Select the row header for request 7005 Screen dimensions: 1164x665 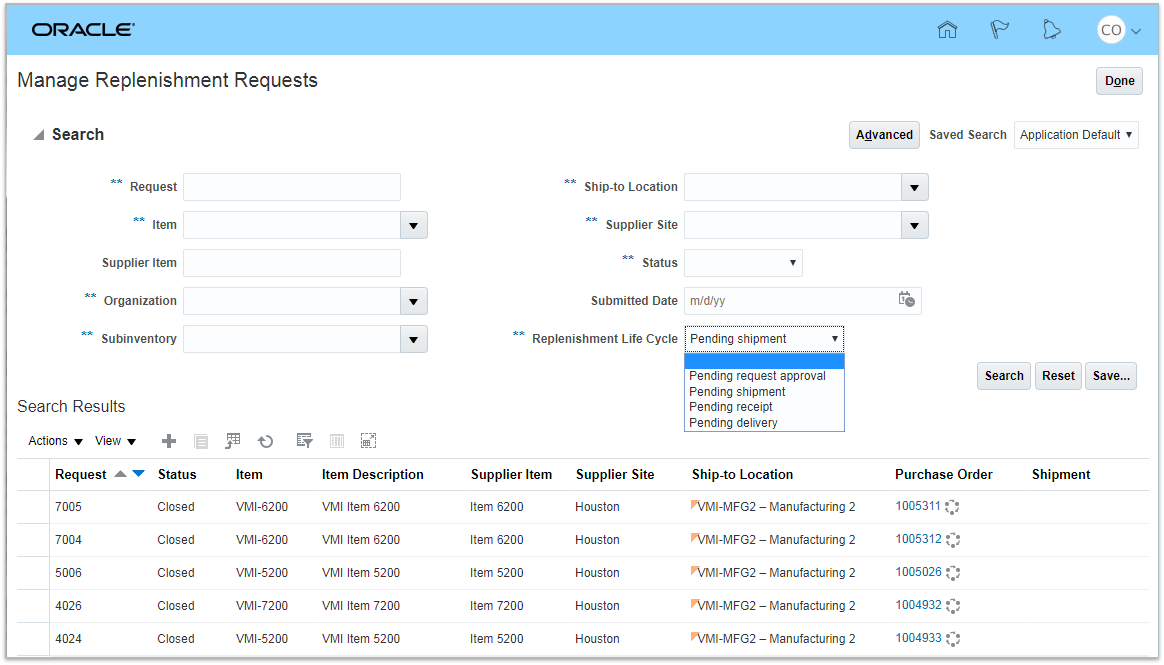[33, 507]
